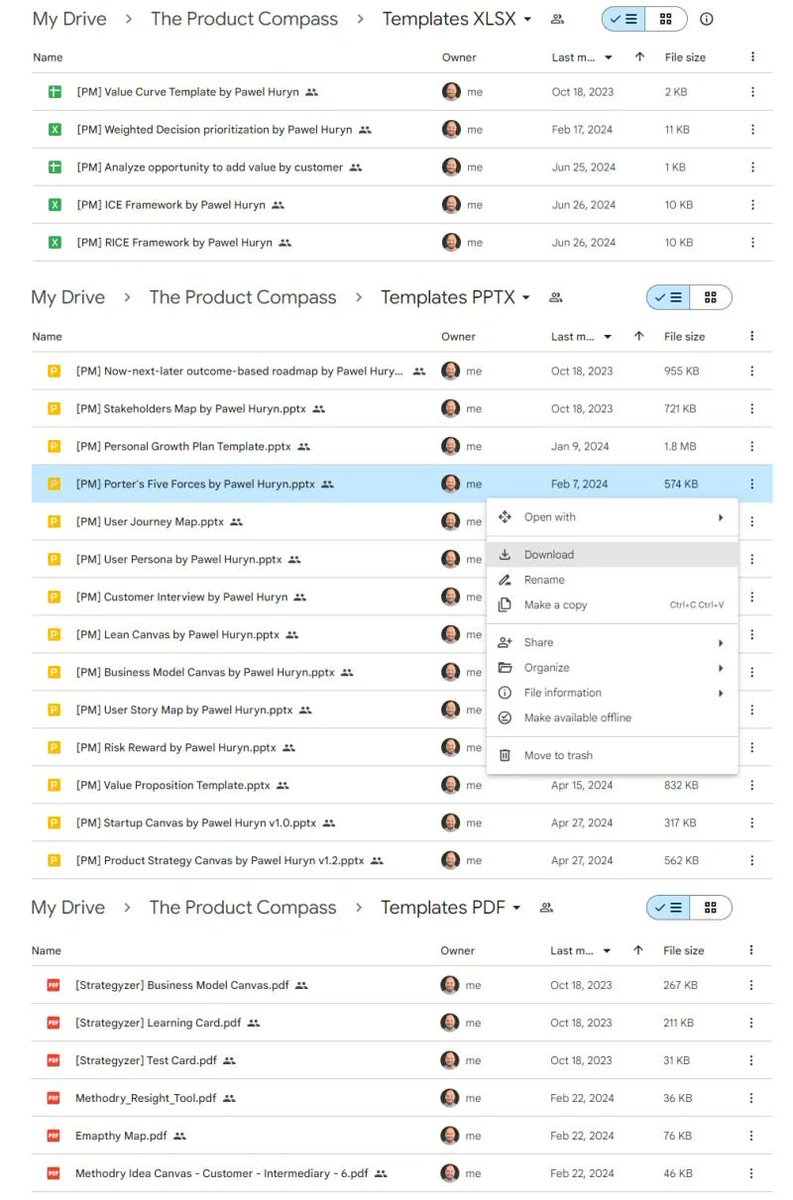Viewport: 793px width, 1200px height.
Task: Click PDF icon of Emapthy Map file
Action: (x=54, y=1136)
